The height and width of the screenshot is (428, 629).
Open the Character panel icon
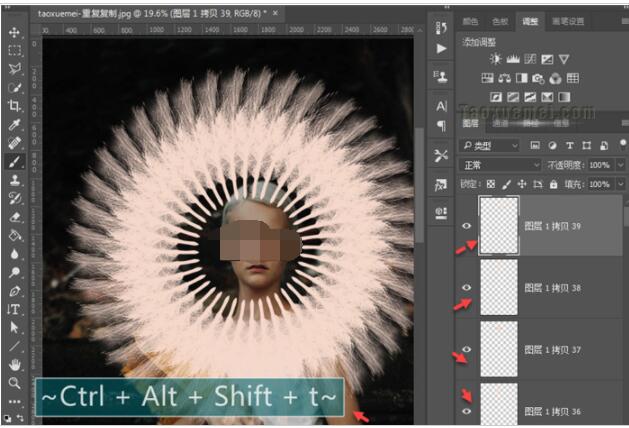pos(441,106)
